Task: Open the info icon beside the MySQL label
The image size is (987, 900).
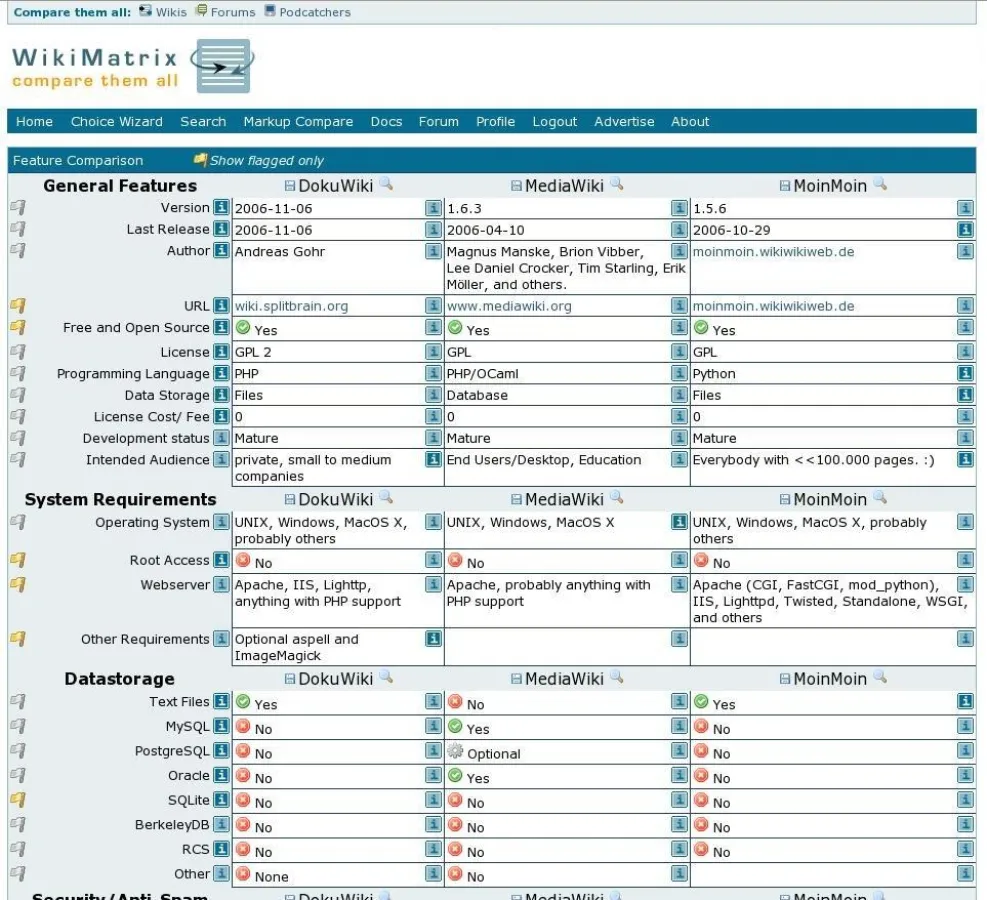Action: (221, 727)
